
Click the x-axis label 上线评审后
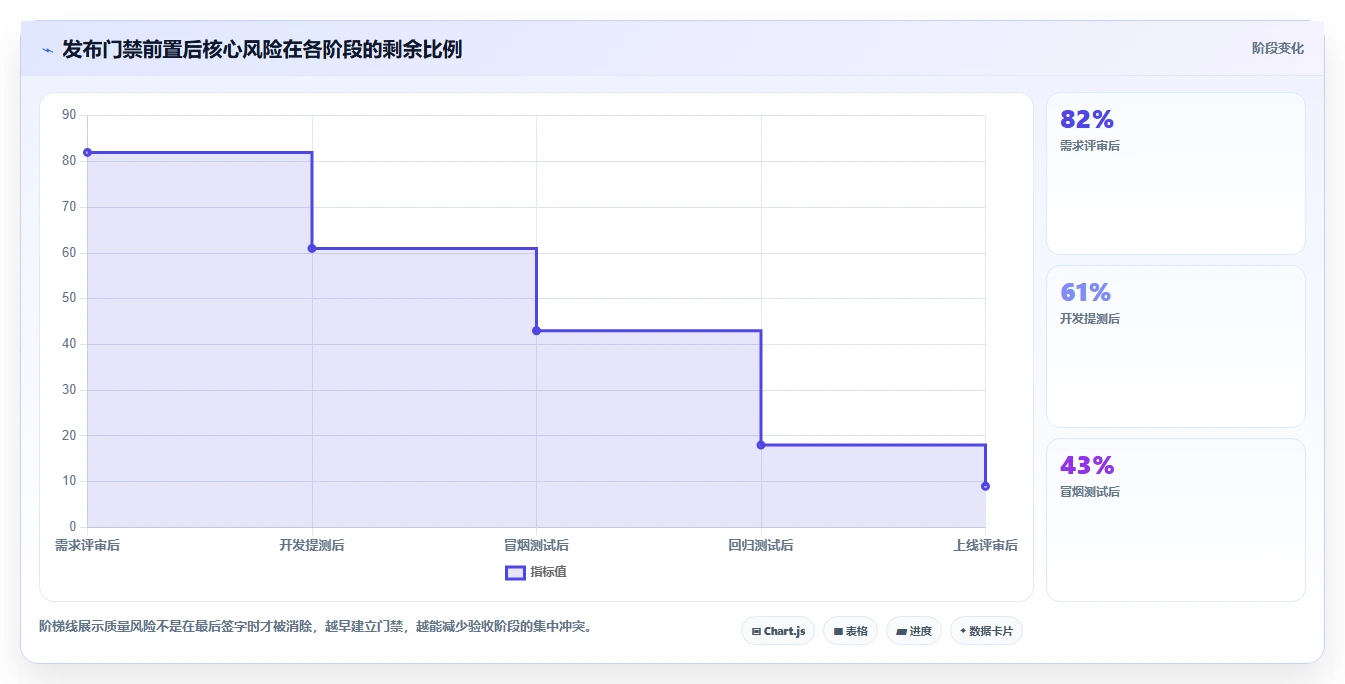(x=985, y=545)
